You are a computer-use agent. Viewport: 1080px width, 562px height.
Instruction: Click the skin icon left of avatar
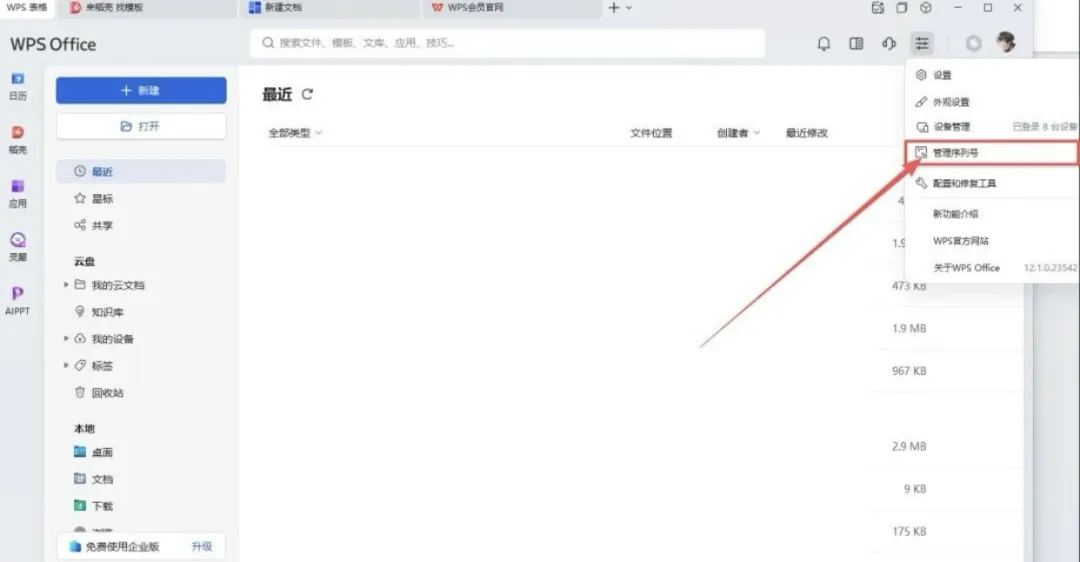pos(973,44)
